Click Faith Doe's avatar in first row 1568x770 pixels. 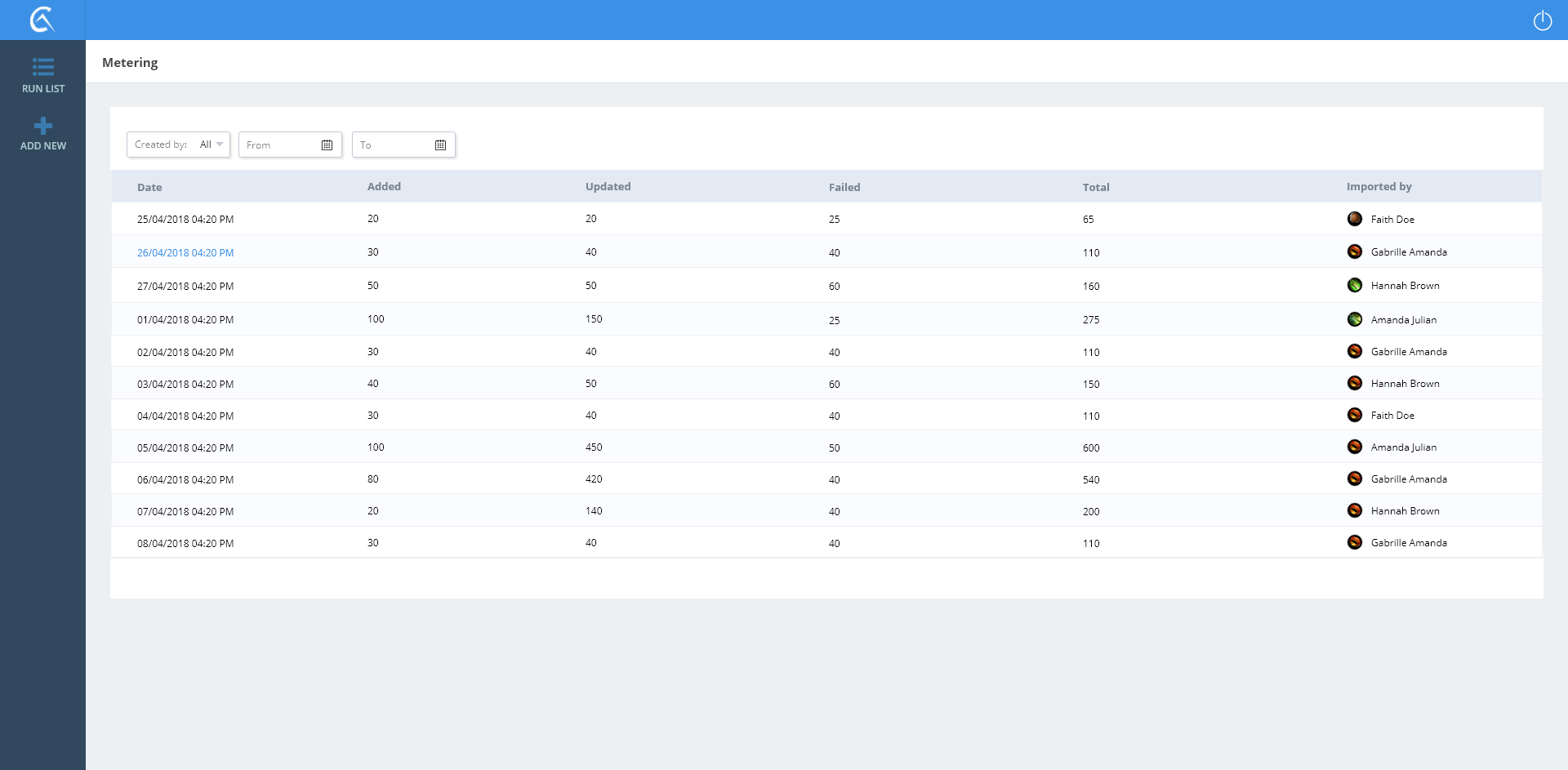[x=1354, y=219]
